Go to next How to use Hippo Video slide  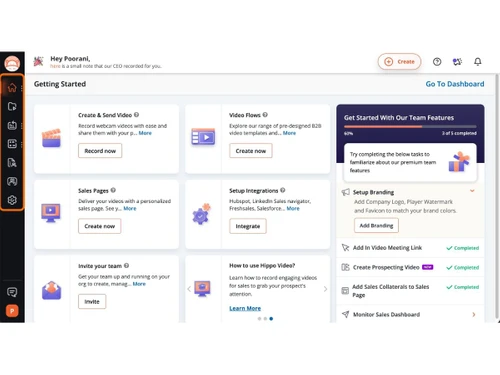pos(325,289)
